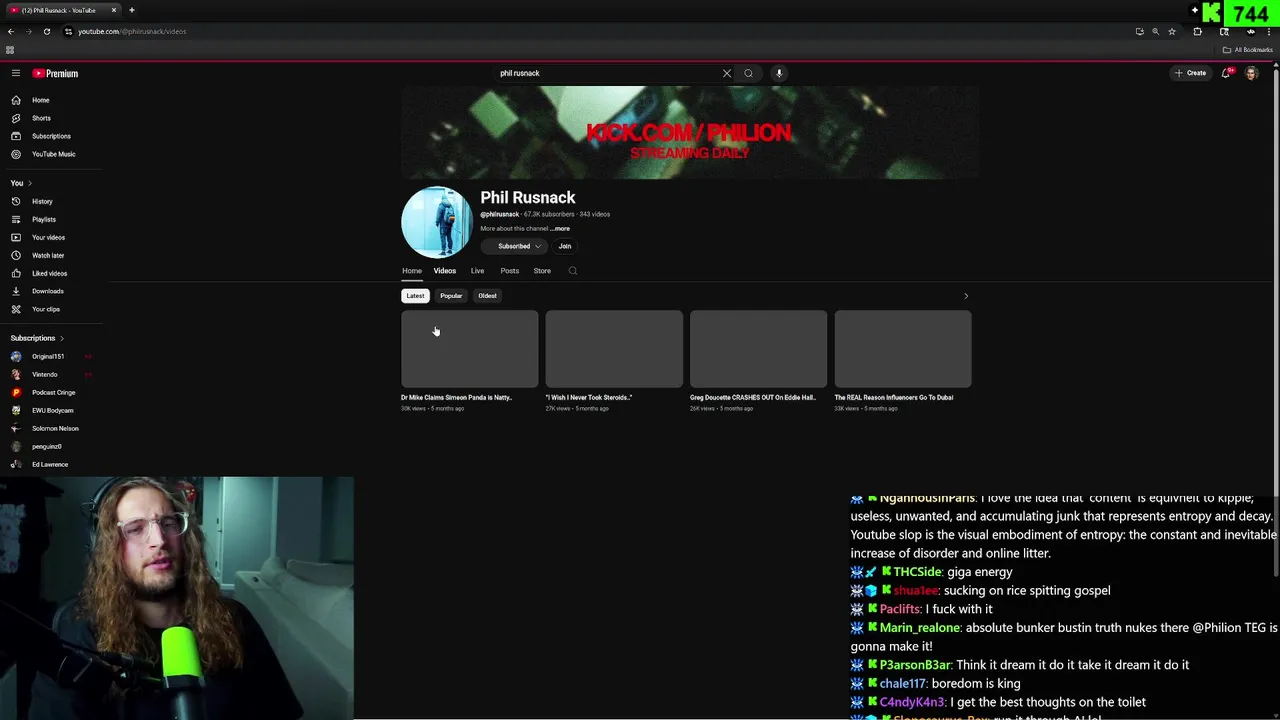1280x720 pixels.
Task: Clear the search box with X
Action: pyautogui.click(x=727, y=73)
